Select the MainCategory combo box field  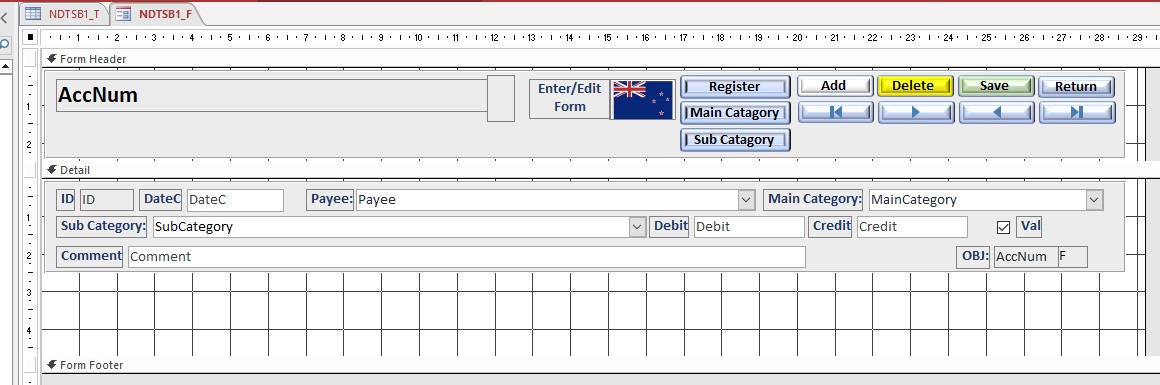click(x=986, y=200)
